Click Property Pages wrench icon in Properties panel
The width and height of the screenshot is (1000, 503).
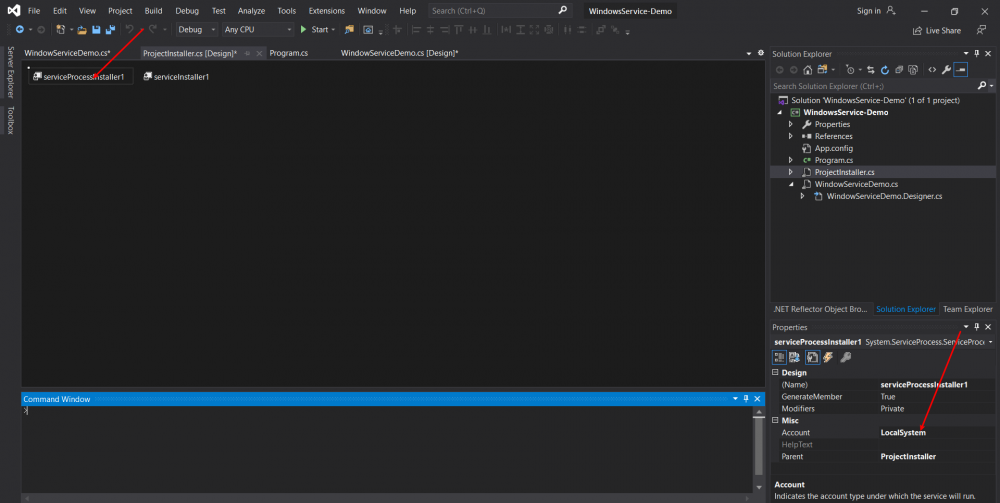point(846,358)
